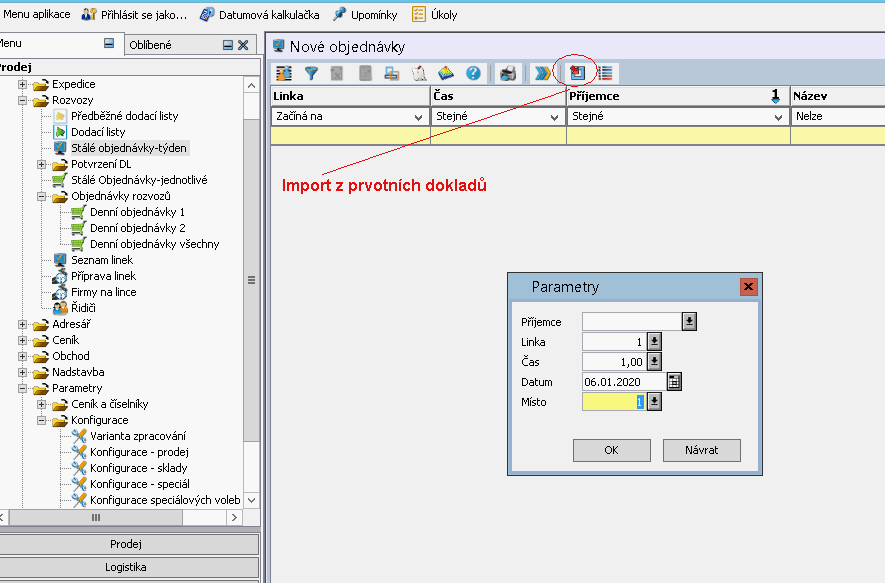Open the Příjemce dropdown in Parametry
Viewport: 885px width, 583px height.
[x=689, y=322]
